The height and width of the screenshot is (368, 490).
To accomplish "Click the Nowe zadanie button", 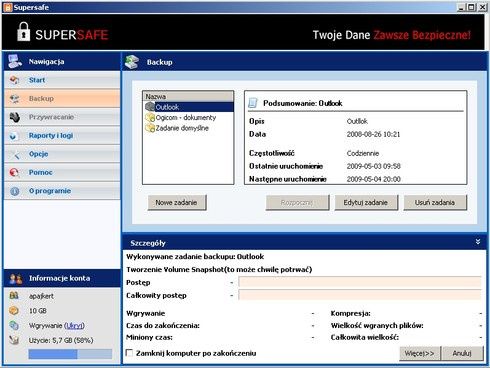I will (x=177, y=202).
